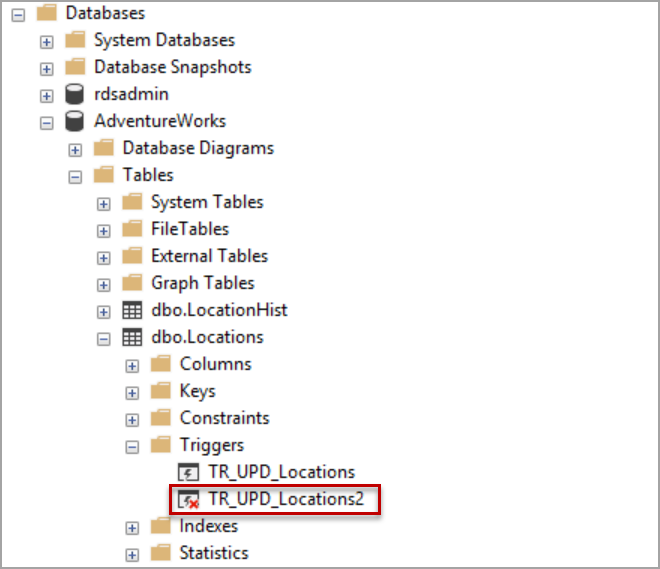Click the TR_UPD_Locations trigger icon
Image resolution: width=660 pixels, height=569 pixels.
pyautogui.click(x=189, y=472)
